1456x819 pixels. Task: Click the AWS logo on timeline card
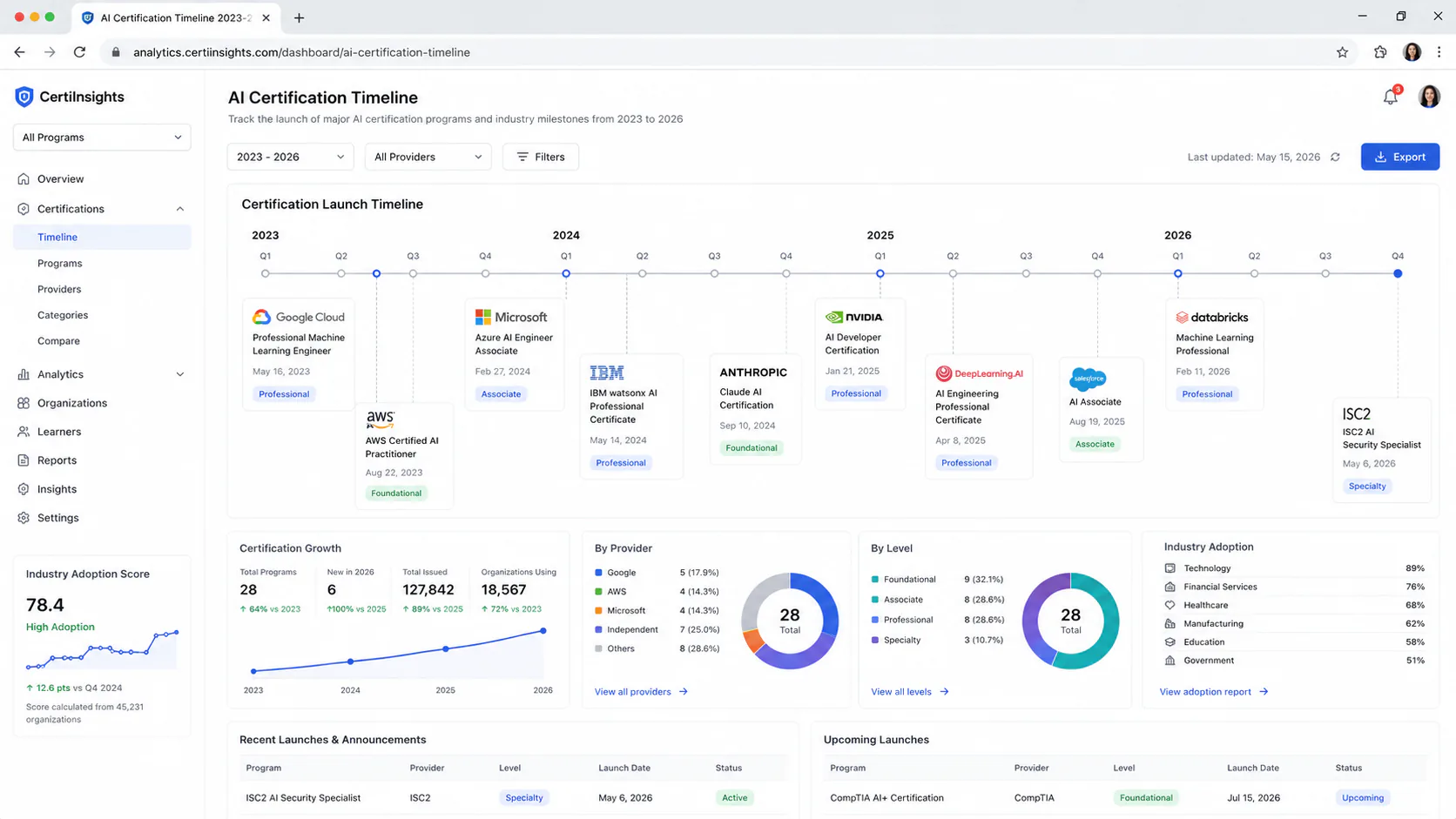pyautogui.click(x=381, y=420)
